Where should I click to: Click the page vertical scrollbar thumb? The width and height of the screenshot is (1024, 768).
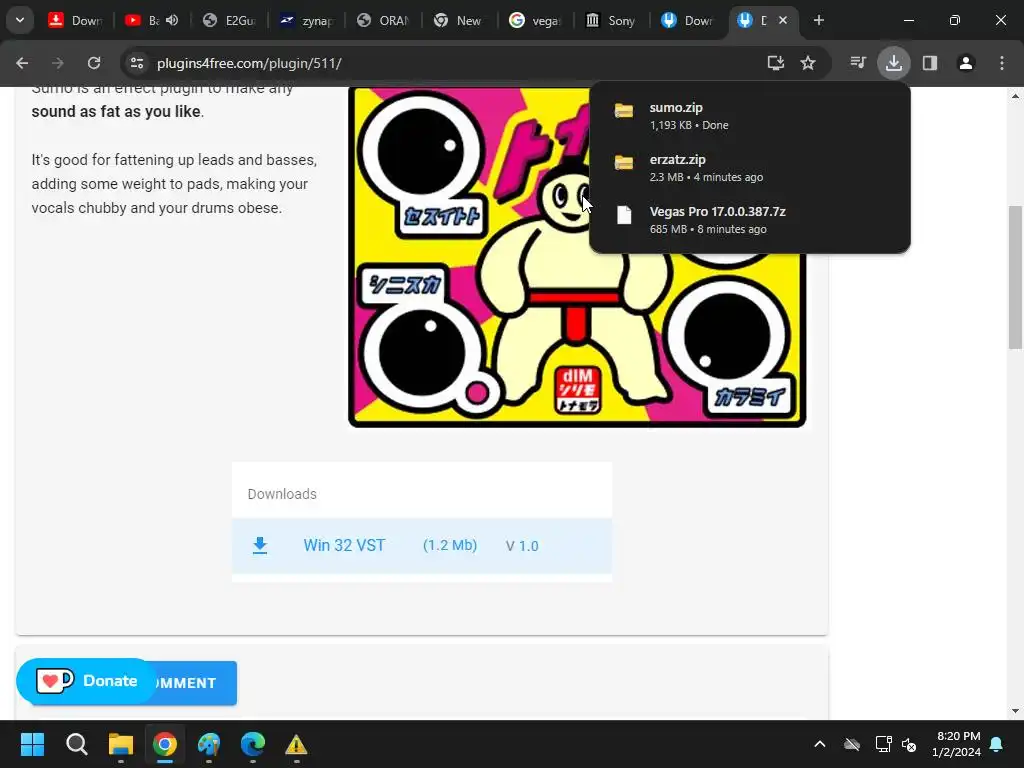[x=1015, y=278]
